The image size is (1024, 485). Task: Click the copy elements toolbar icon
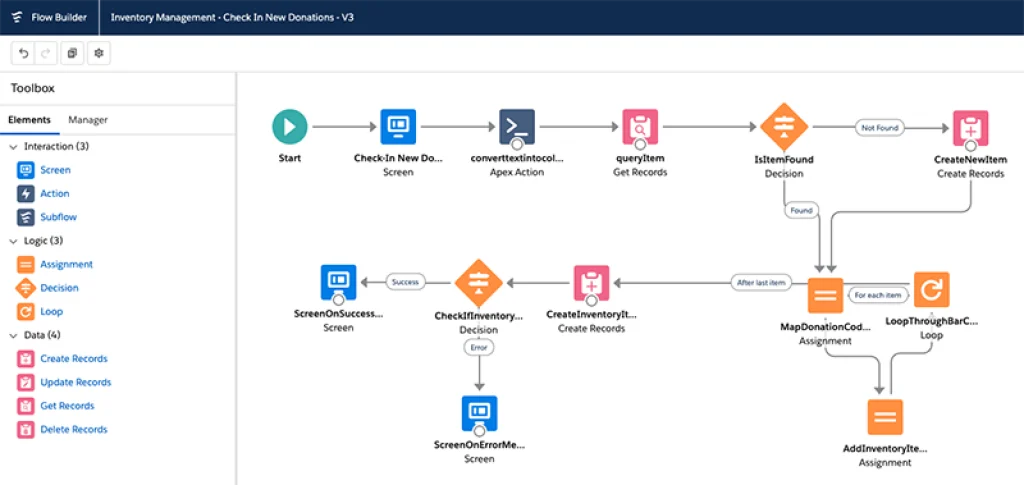coord(73,53)
